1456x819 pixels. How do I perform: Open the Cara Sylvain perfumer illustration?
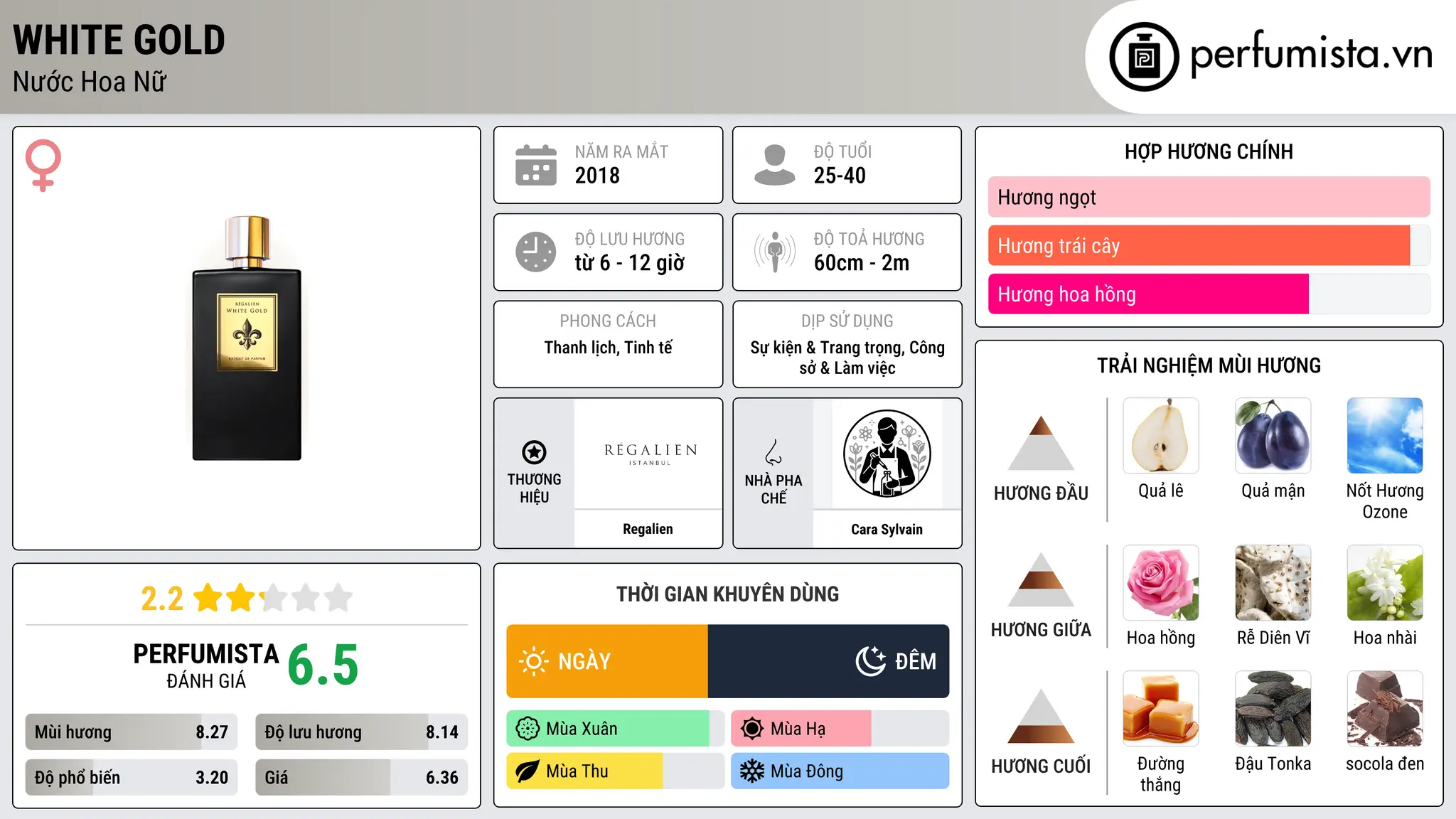click(887, 454)
